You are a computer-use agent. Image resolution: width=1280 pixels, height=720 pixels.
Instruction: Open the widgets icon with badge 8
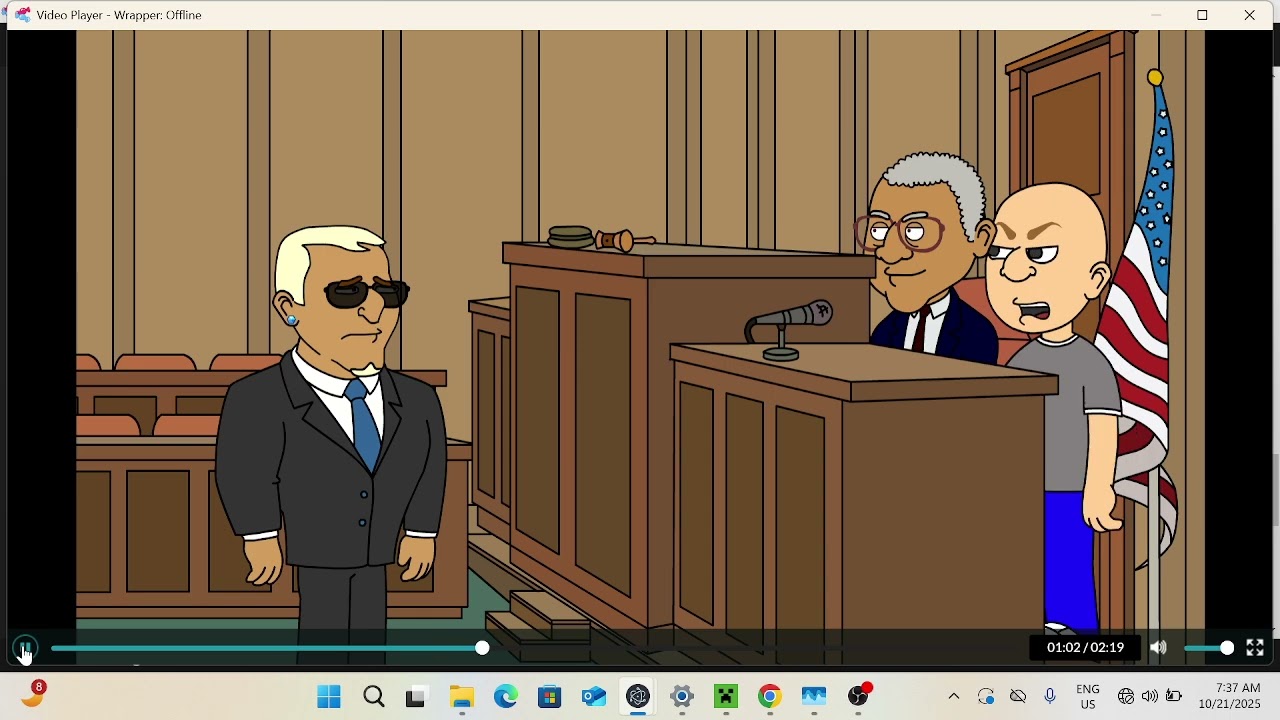coord(33,694)
